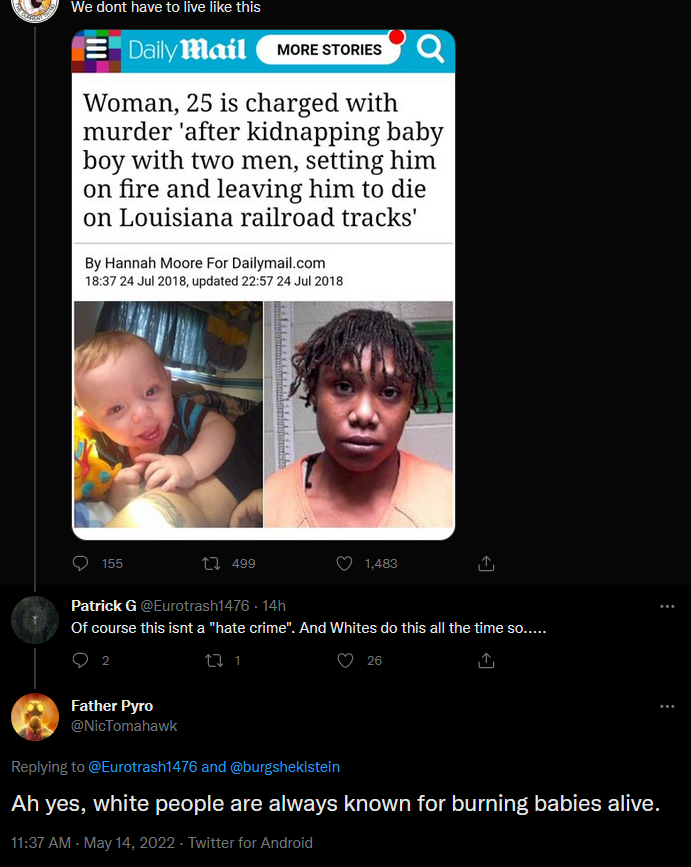Retweet Patrick G's tweet
The image size is (691, 867).
pyautogui.click(x=213, y=660)
